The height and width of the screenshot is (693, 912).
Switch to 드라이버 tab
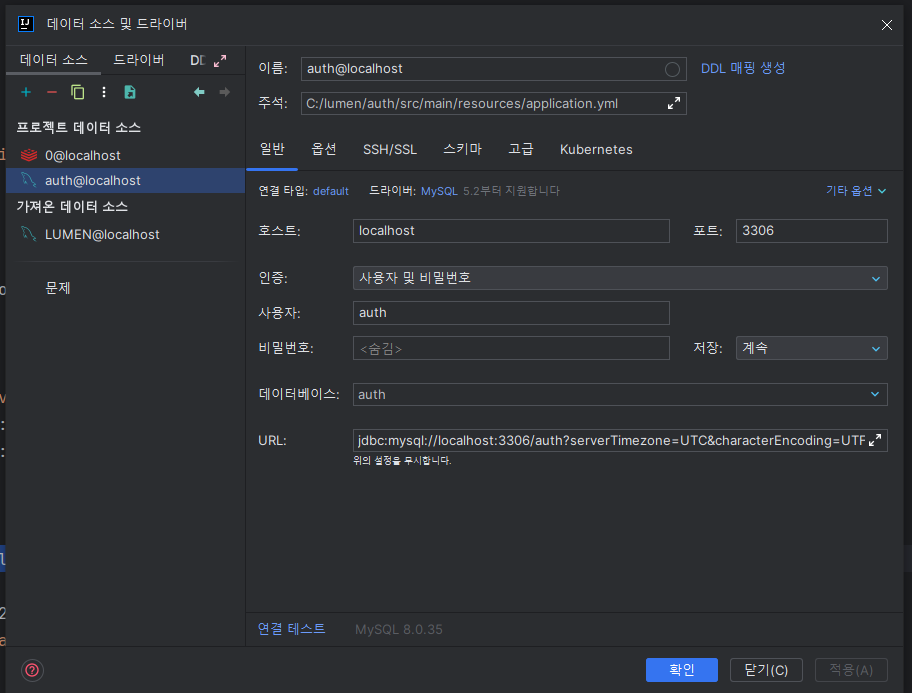coord(138,60)
